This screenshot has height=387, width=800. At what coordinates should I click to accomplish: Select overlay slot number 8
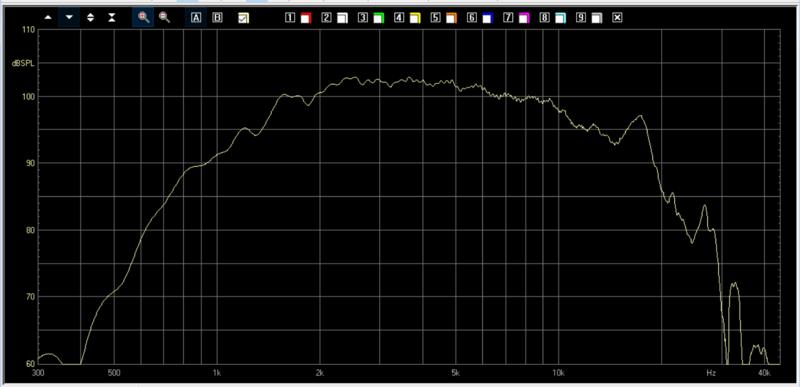coord(545,18)
